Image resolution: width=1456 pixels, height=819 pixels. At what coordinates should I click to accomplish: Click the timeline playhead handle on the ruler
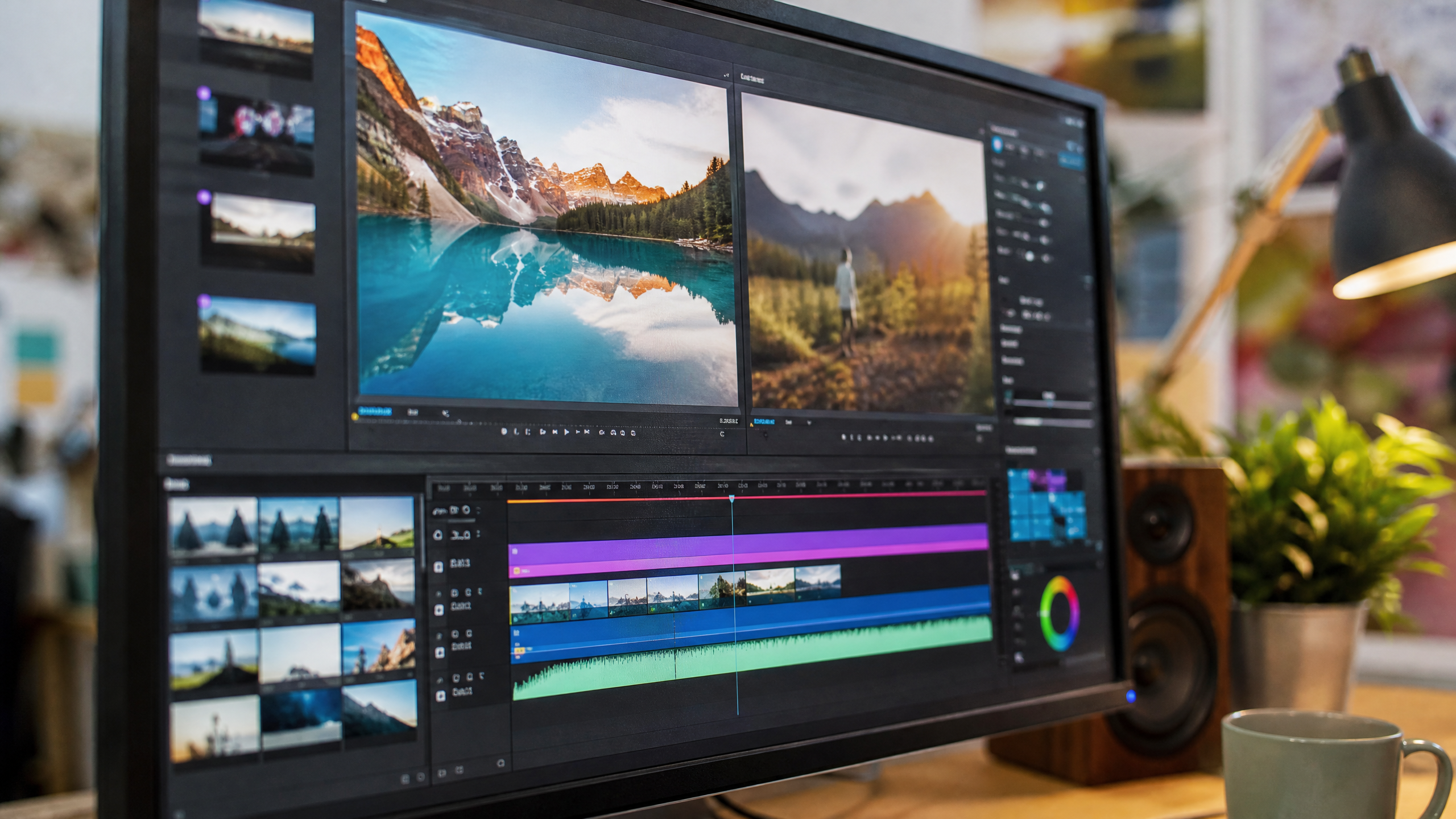(732, 498)
